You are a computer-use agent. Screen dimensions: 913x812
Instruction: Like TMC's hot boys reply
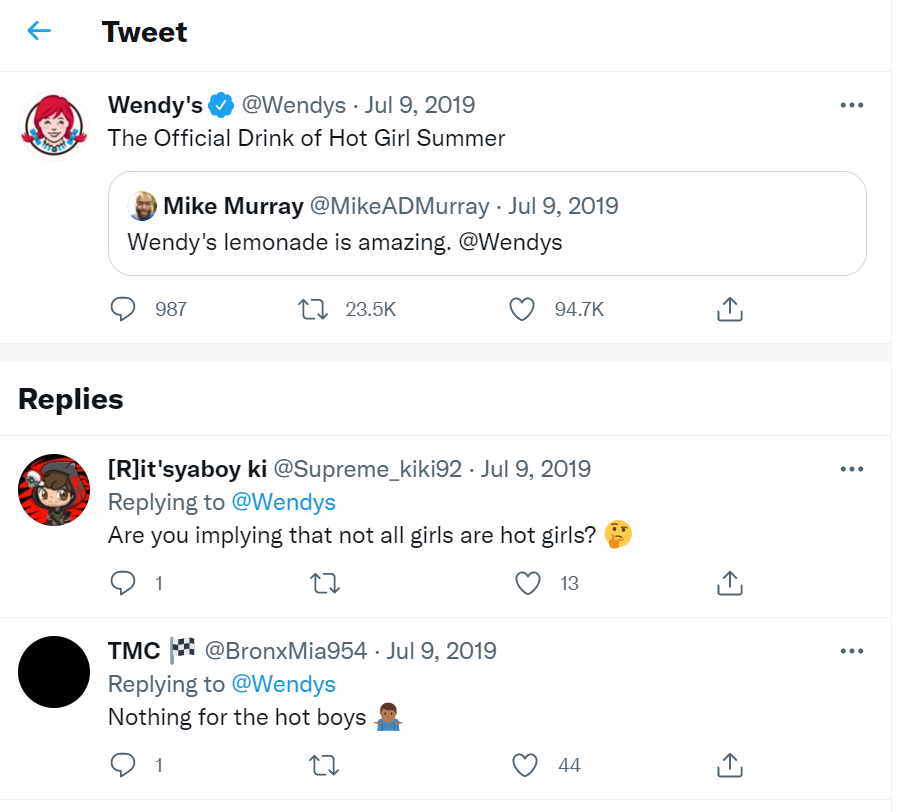(526, 766)
